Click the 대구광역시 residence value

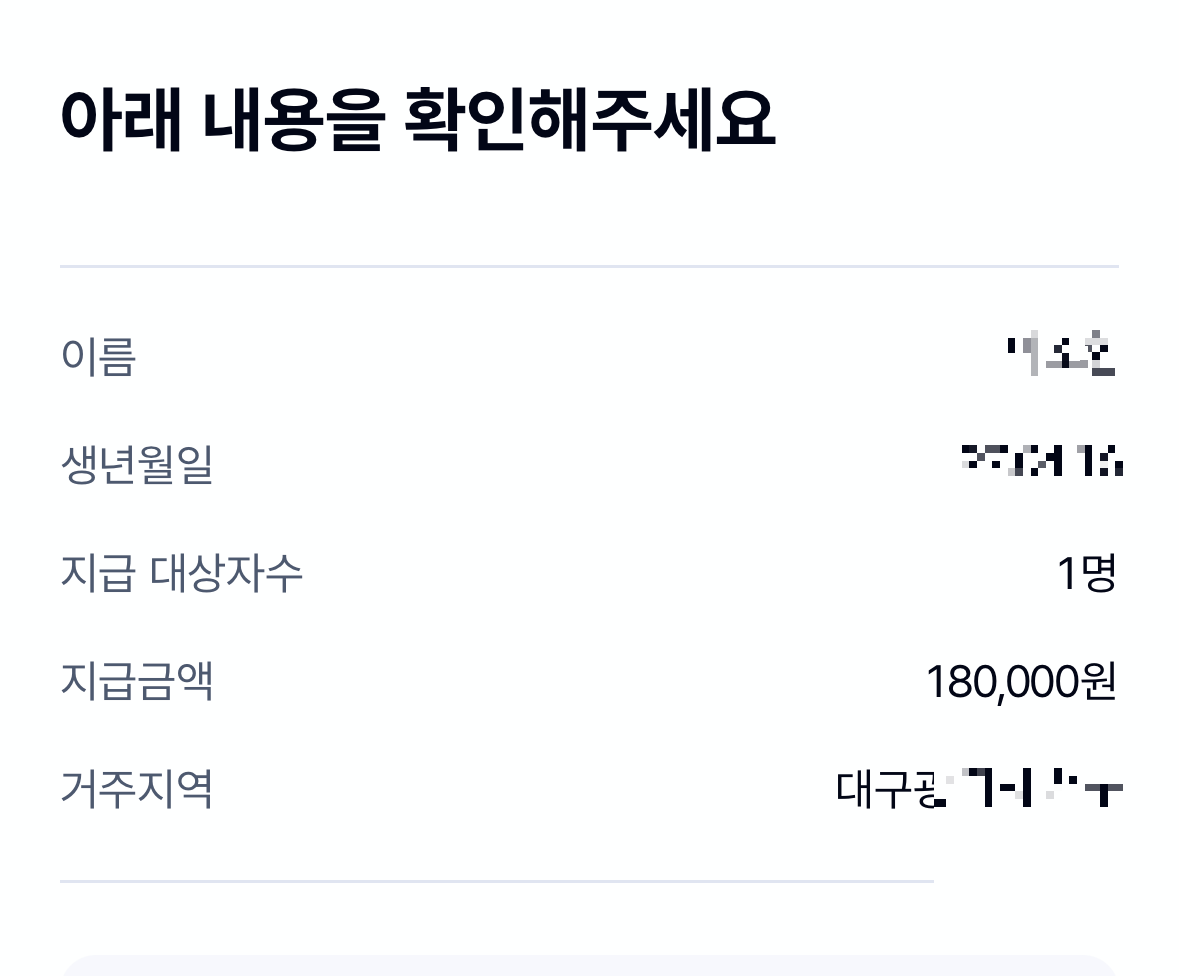point(980,788)
